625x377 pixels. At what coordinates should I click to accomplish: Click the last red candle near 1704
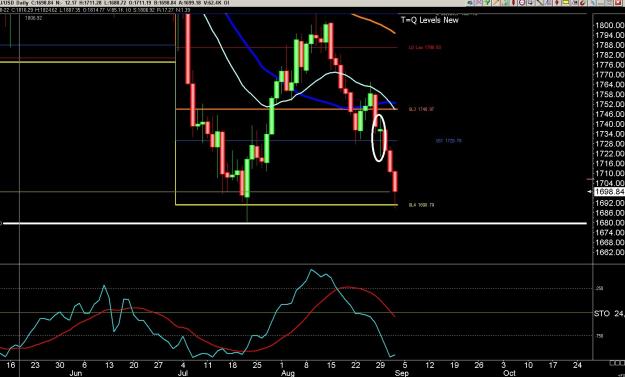click(x=395, y=181)
